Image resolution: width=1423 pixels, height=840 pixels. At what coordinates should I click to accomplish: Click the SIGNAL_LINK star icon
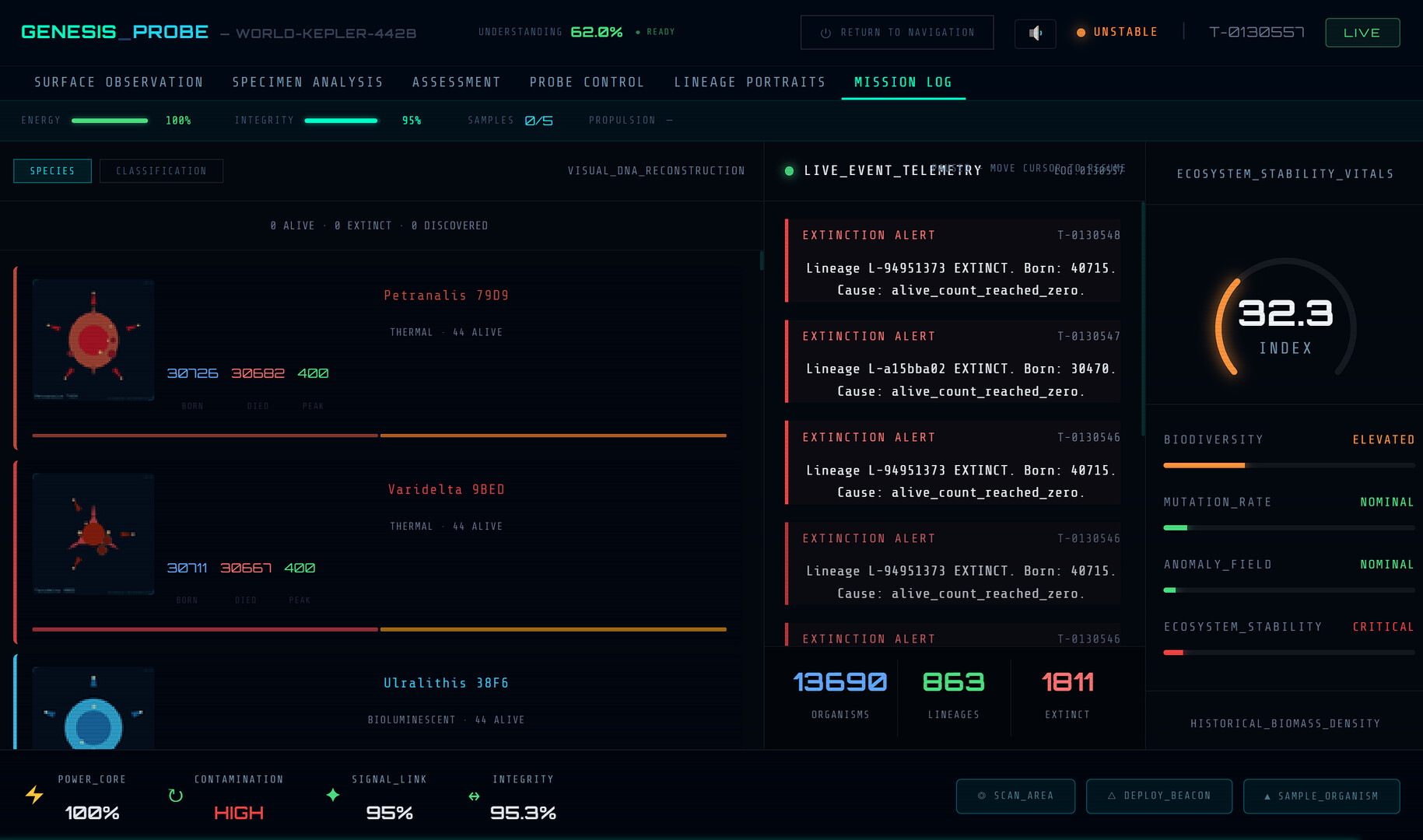(x=333, y=795)
